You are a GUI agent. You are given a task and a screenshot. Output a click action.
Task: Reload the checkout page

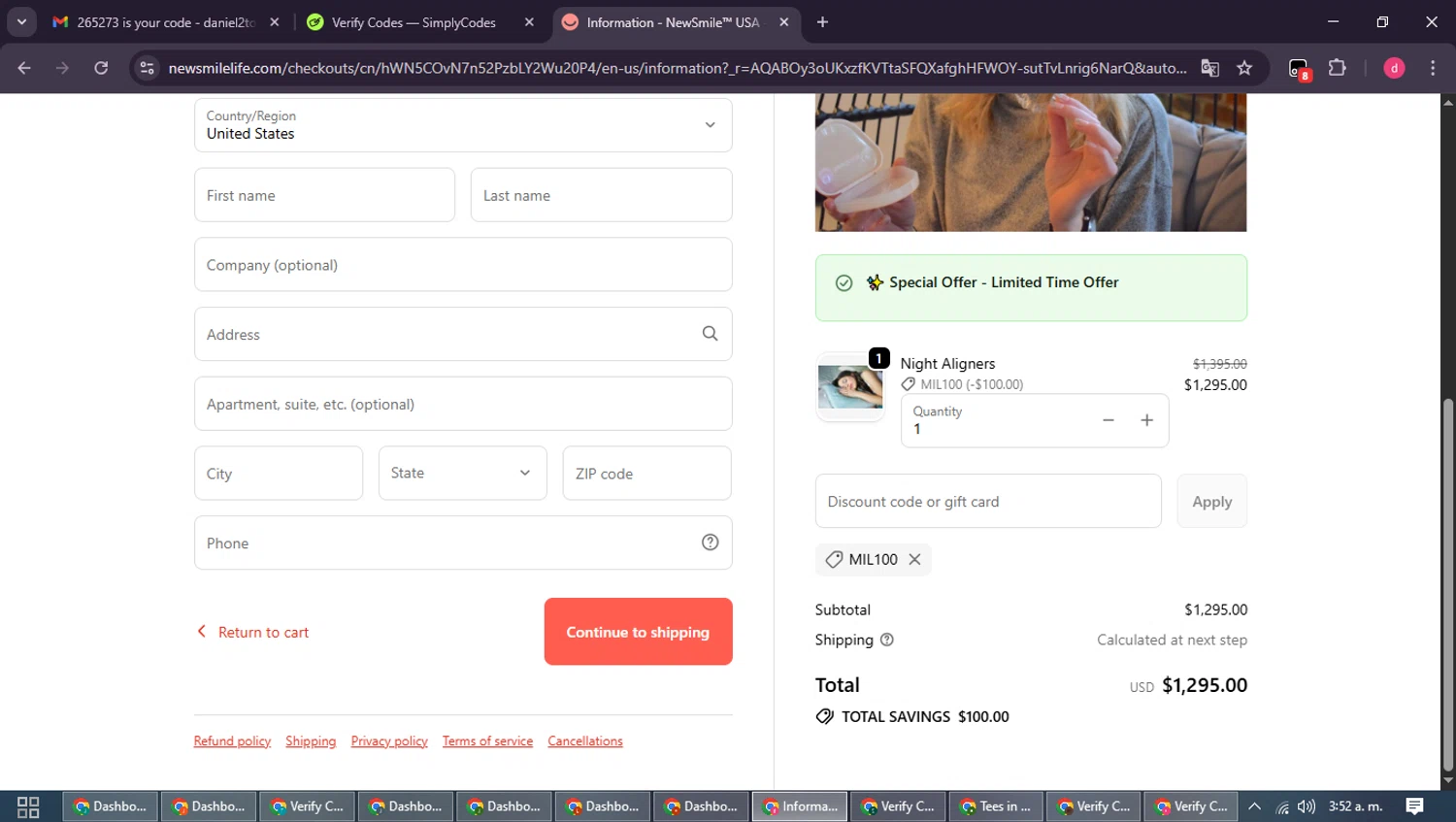pos(101,68)
